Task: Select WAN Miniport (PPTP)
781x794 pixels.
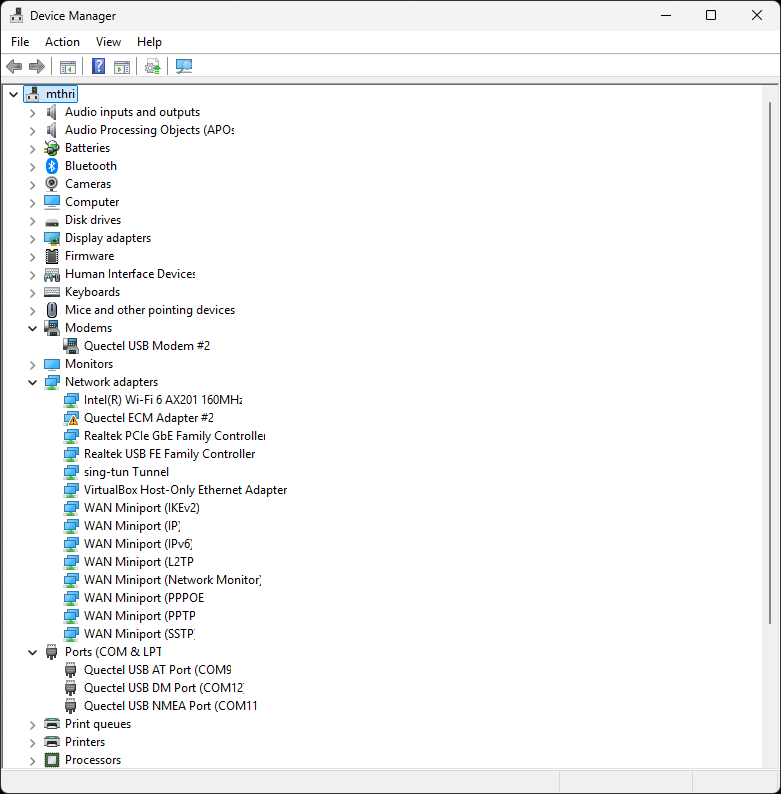Action: (x=140, y=616)
